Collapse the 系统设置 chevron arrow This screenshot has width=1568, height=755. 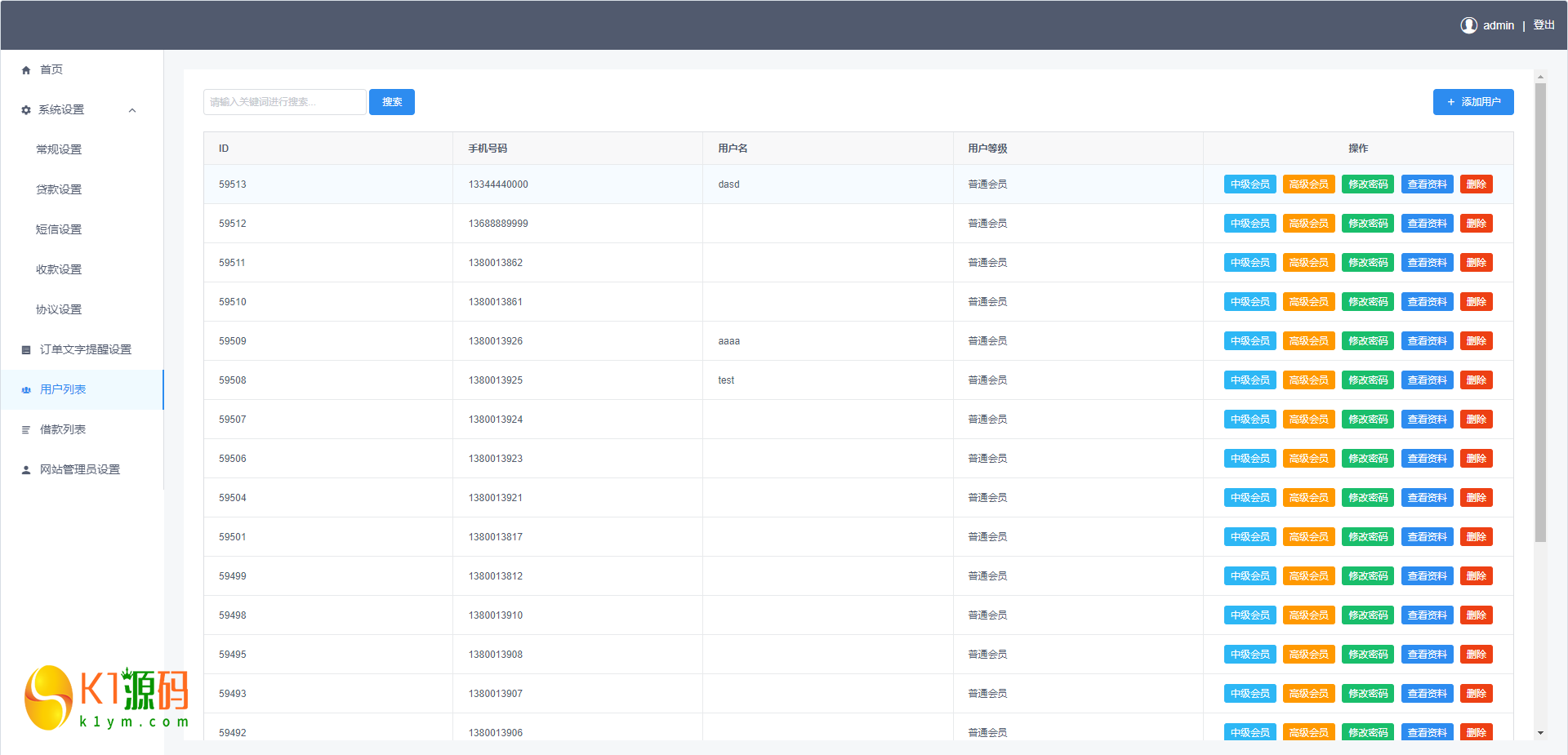pyautogui.click(x=132, y=110)
